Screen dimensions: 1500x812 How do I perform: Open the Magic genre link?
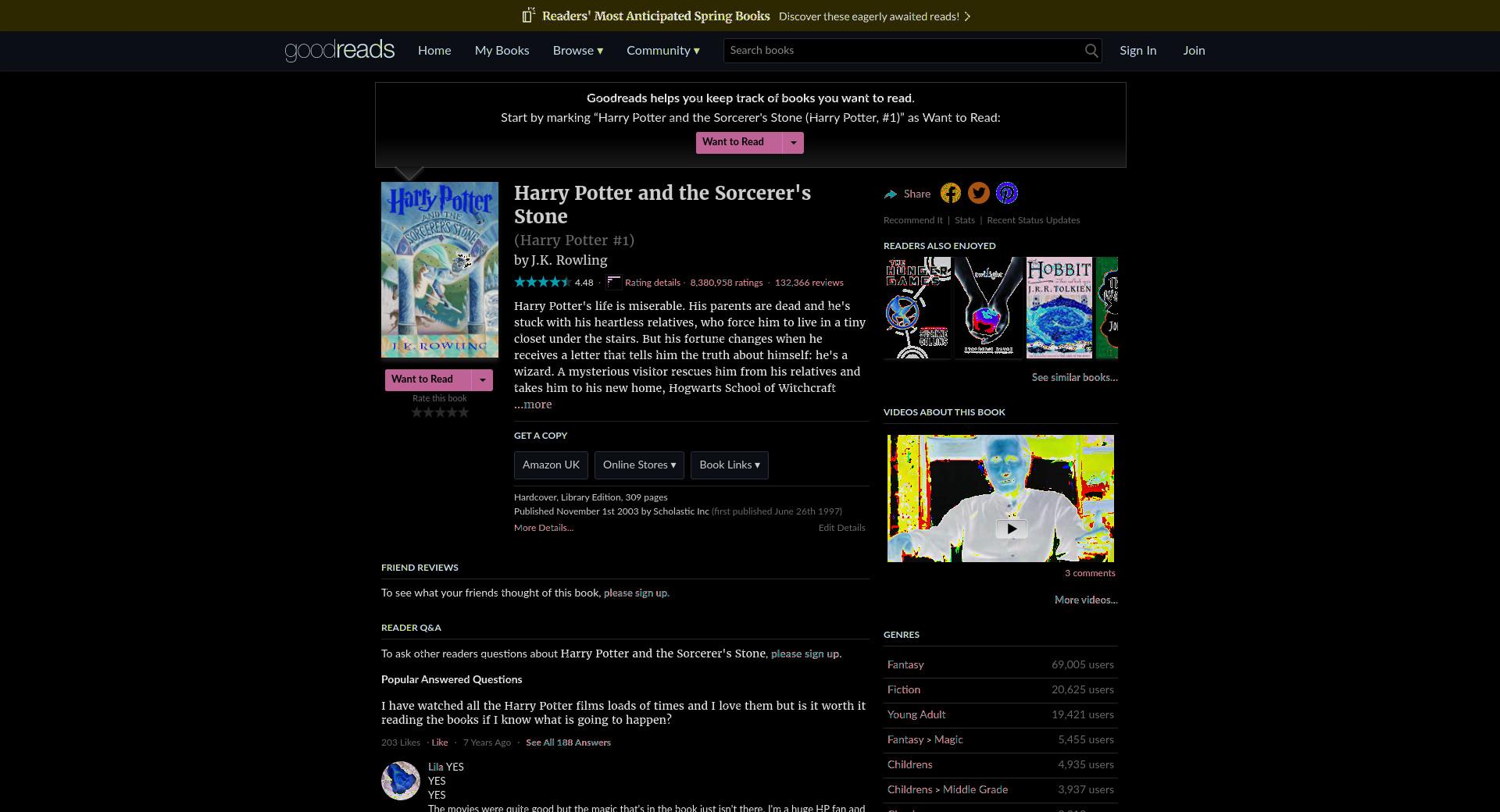click(948, 740)
